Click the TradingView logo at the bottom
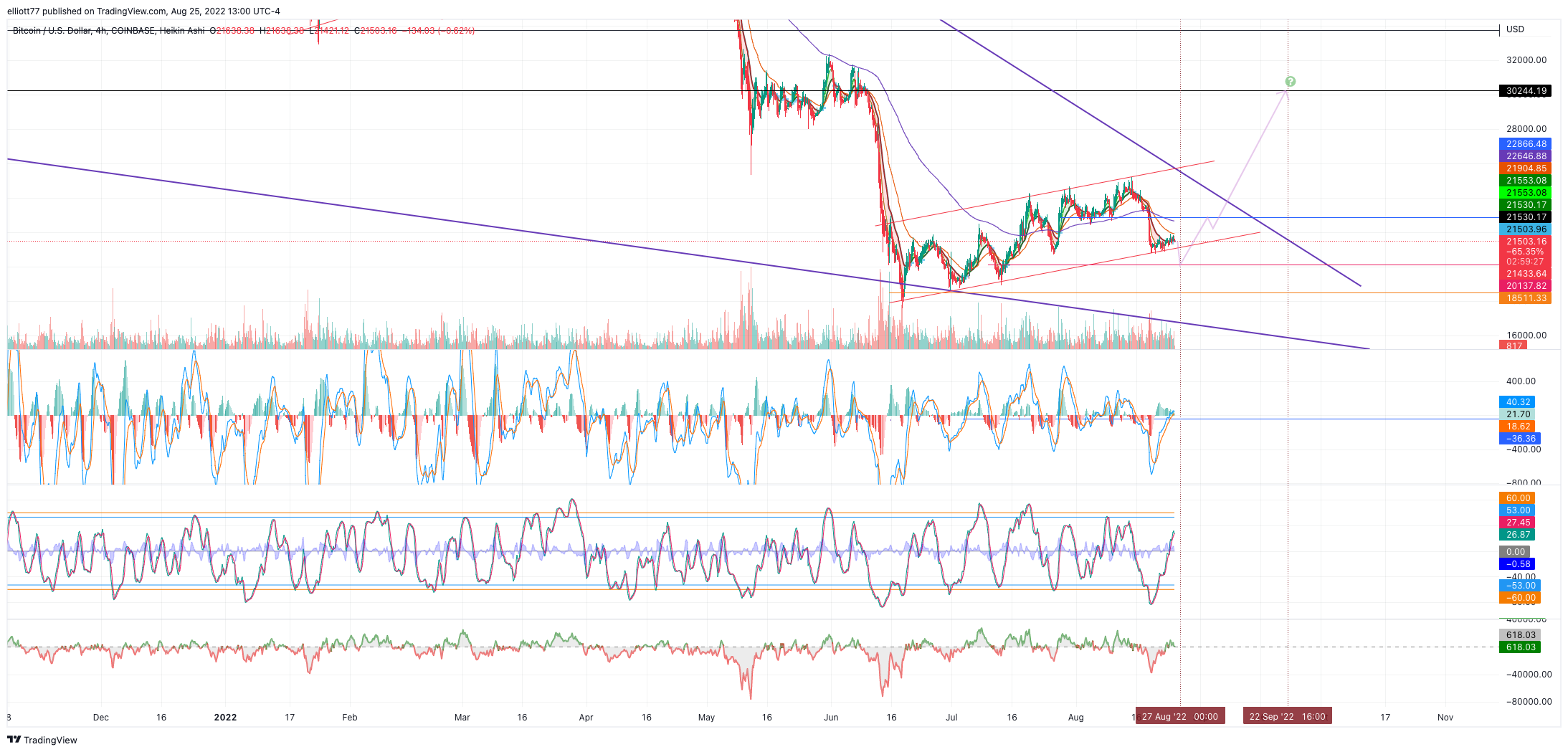 pos(42,740)
